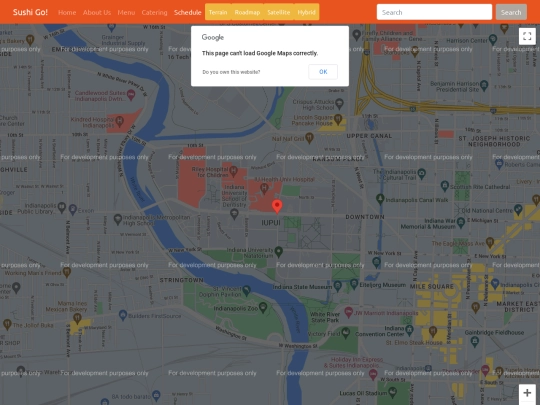Zoom in the map with plus icon
Screen dimensions: 540x405
point(527,393)
